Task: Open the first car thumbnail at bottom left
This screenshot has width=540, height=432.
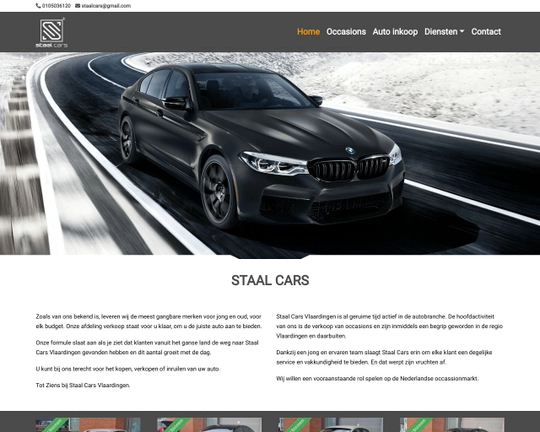Action: pos(88,425)
